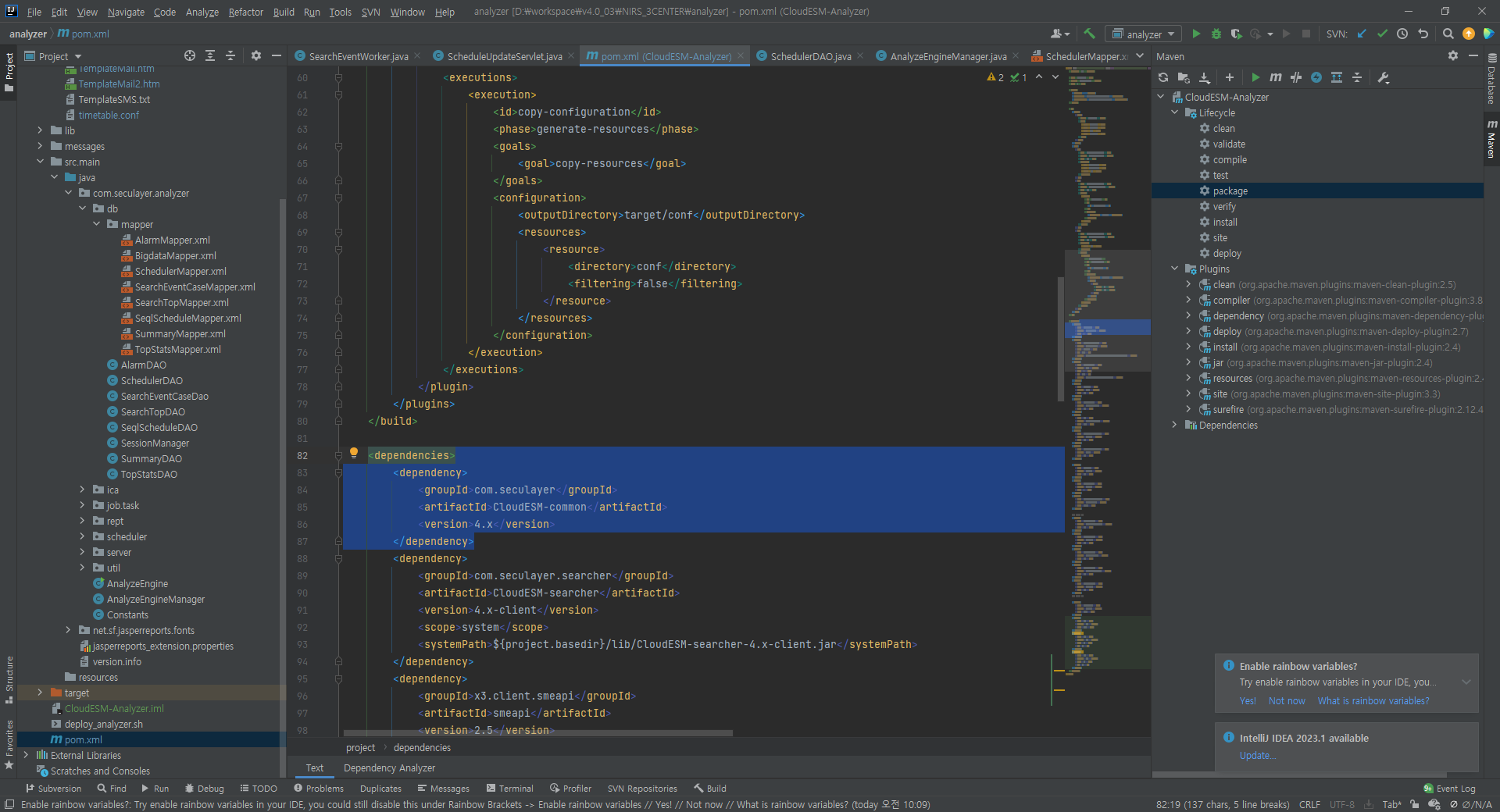Click the editor horizontal scrollbar
Viewport: 1500px width, 812px height.
538,733
